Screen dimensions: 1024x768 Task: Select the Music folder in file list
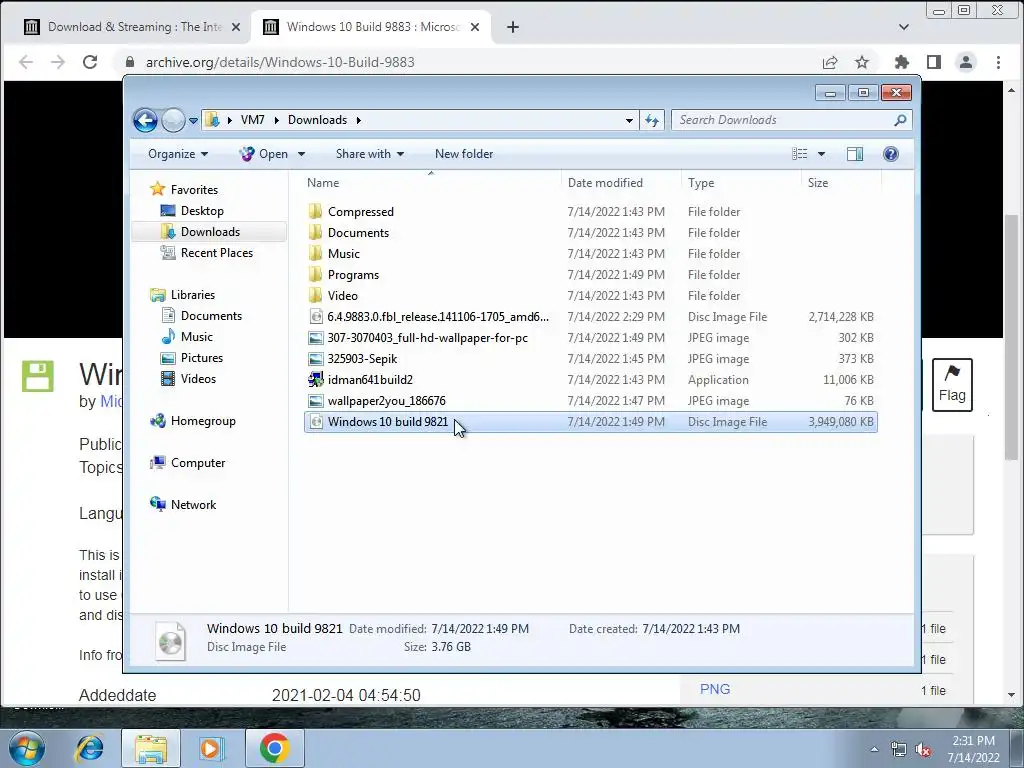point(344,253)
